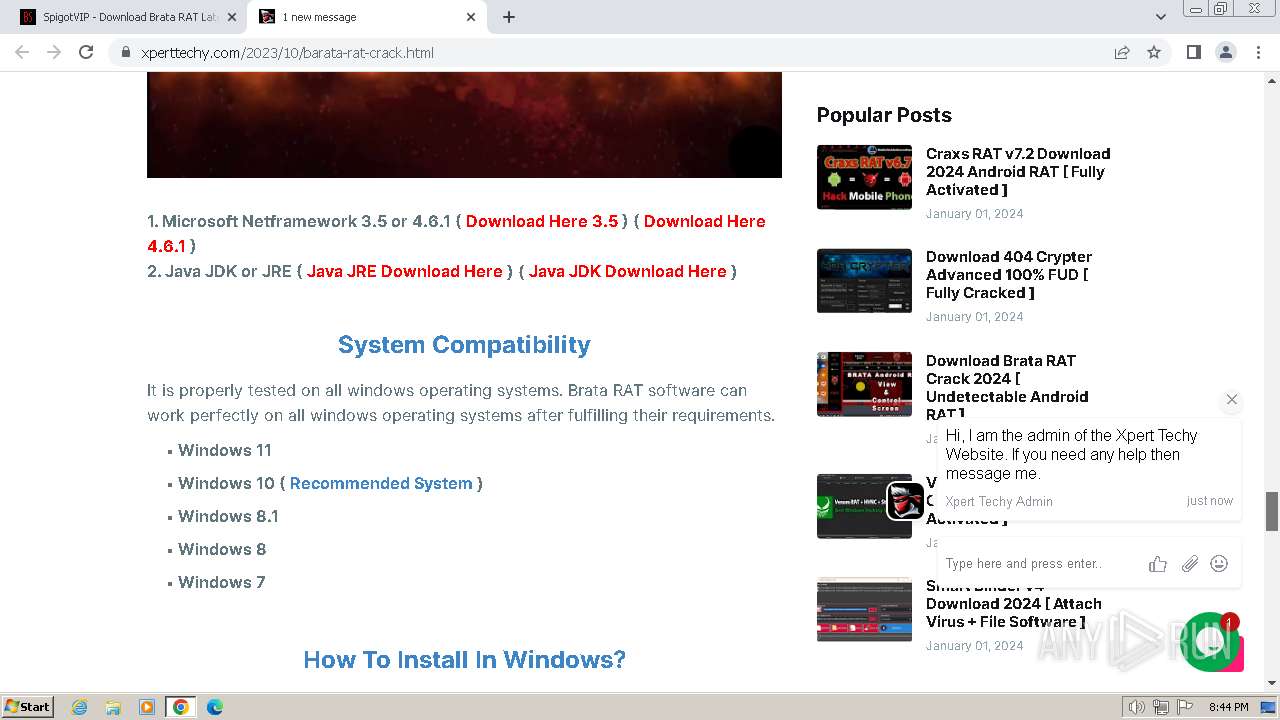Screen dimensions: 1280x720
Task: Open Craxs RAT v7.2 post title
Action: (1018, 171)
